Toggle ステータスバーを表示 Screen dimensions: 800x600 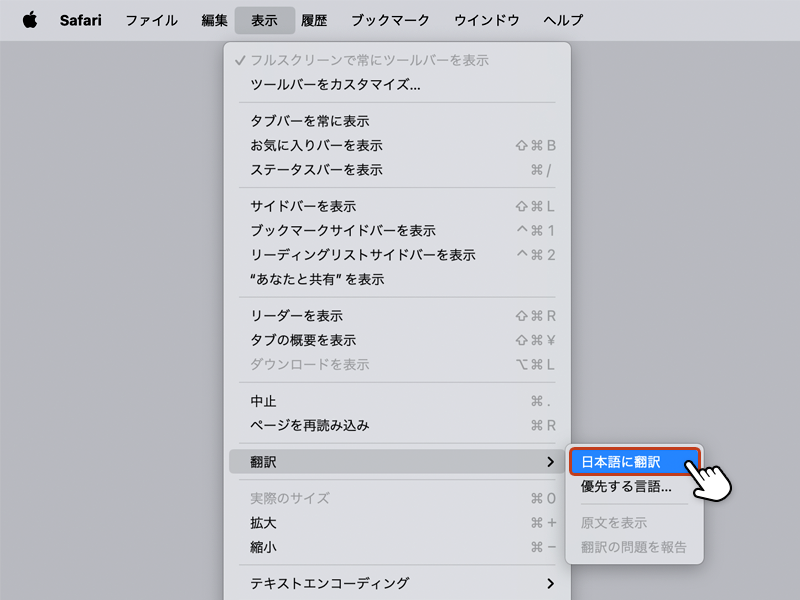tap(316, 170)
